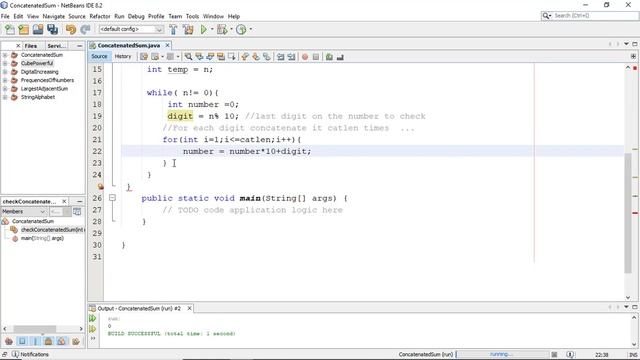Toggle Show Static Members filter in Navigator

pyautogui.click(x=35, y=341)
